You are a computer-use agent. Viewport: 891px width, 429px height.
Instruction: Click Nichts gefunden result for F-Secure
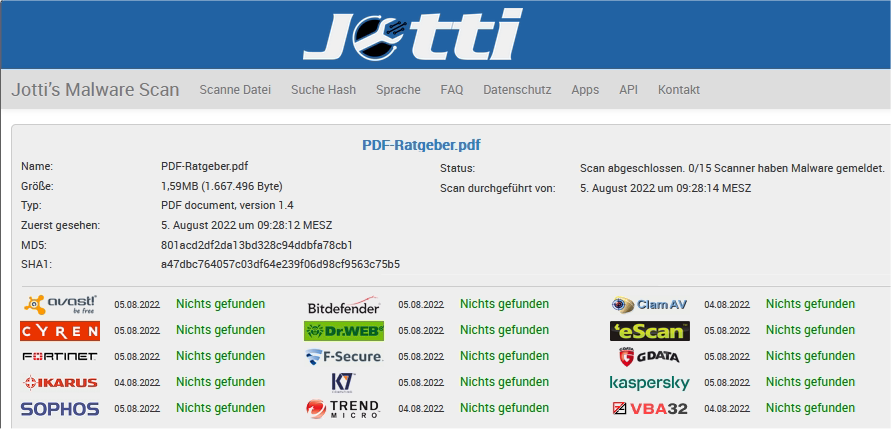[505, 356]
